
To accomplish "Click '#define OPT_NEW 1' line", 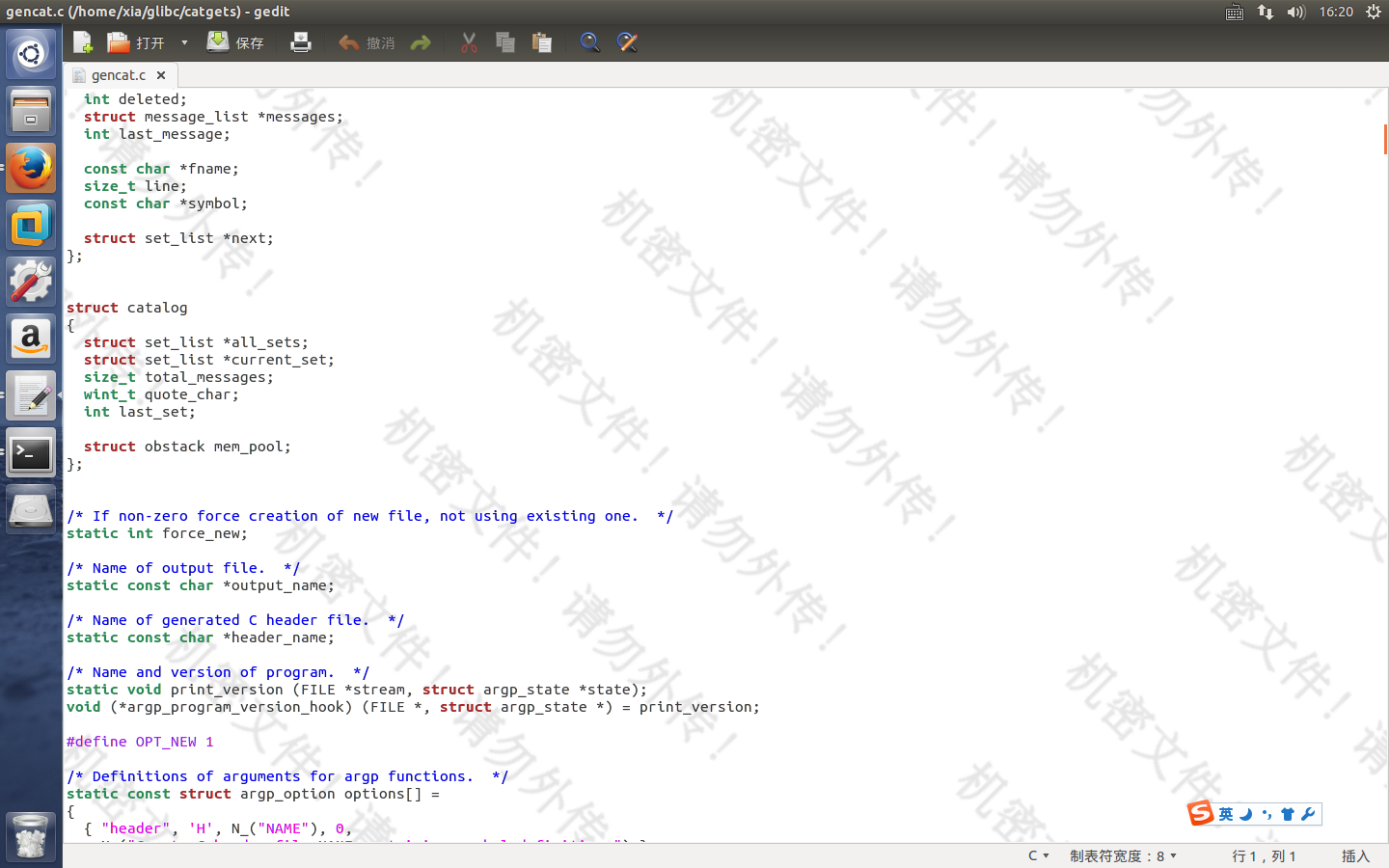I will [x=140, y=742].
